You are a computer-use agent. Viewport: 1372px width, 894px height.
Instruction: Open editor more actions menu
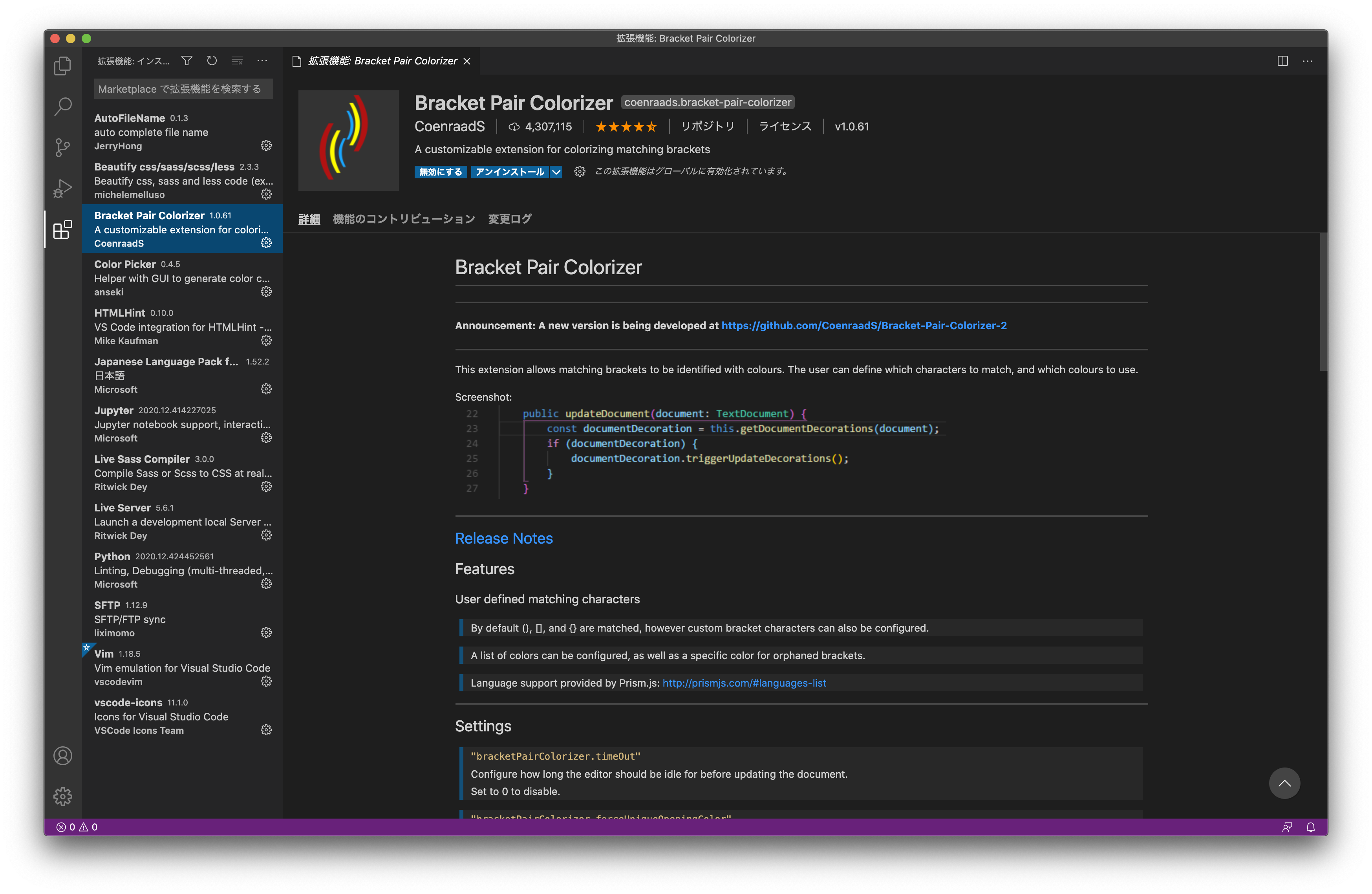pos(1308,60)
